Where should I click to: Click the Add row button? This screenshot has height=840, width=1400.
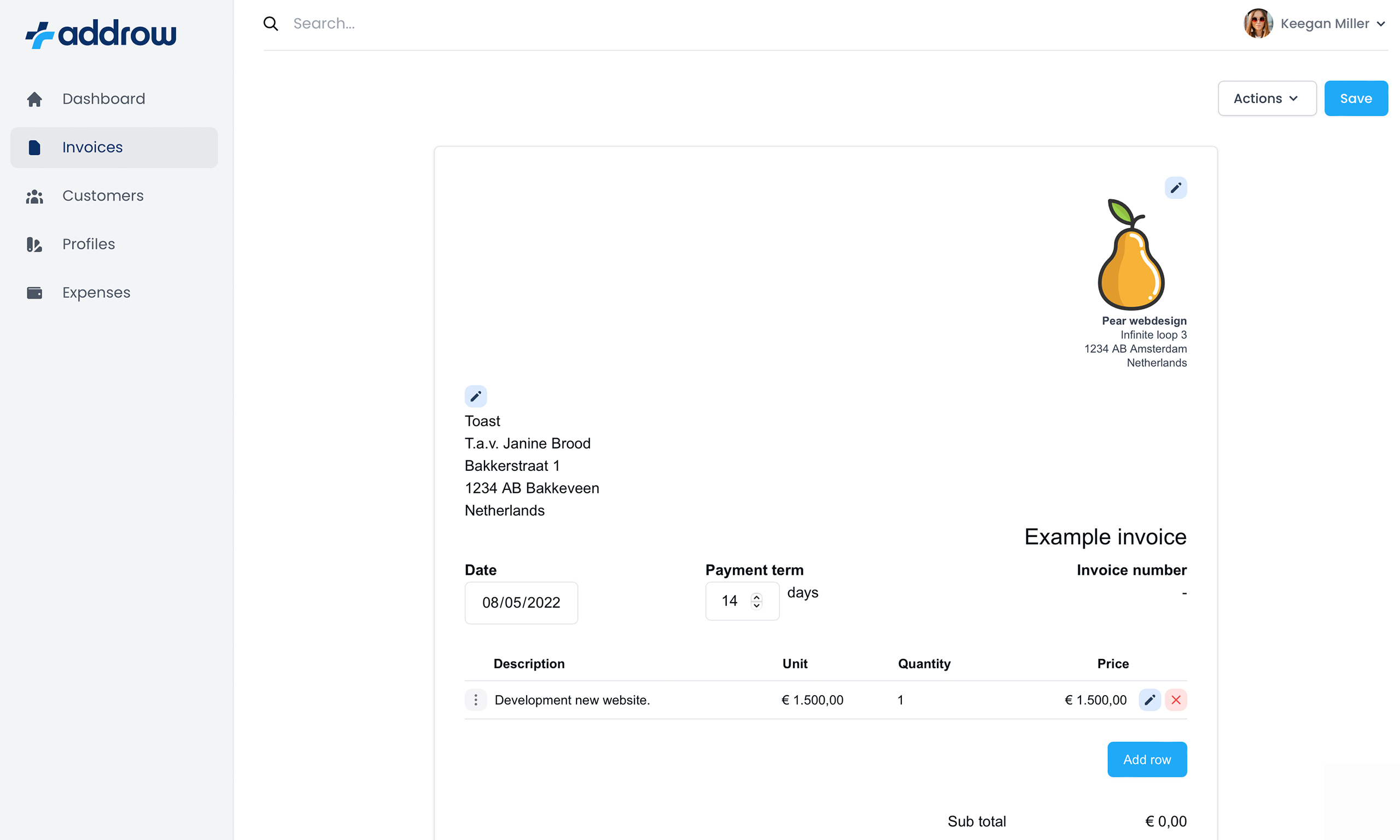pyautogui.click(x=1147, y=759)
